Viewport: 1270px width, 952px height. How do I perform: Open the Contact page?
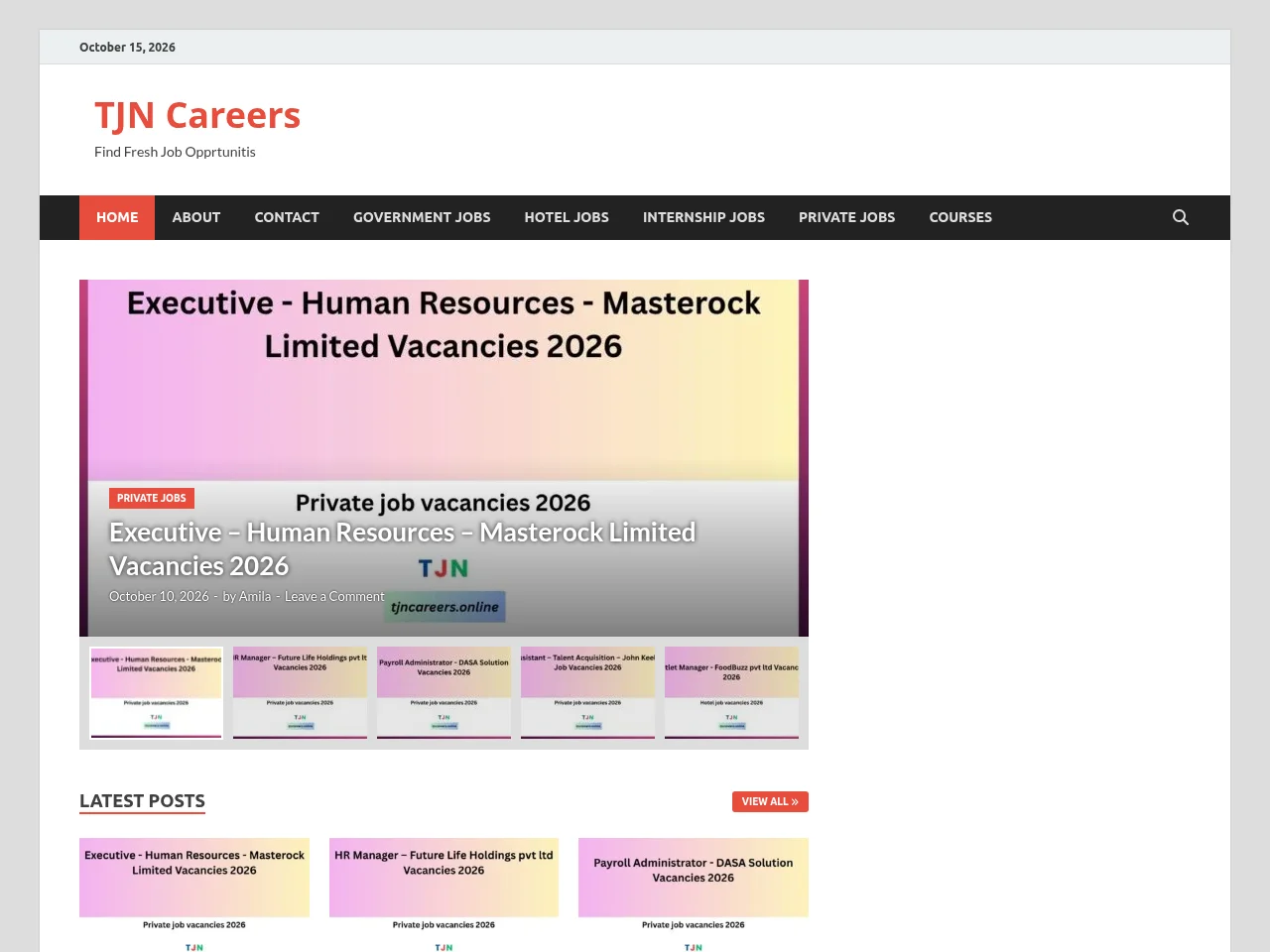click(287, 217)
